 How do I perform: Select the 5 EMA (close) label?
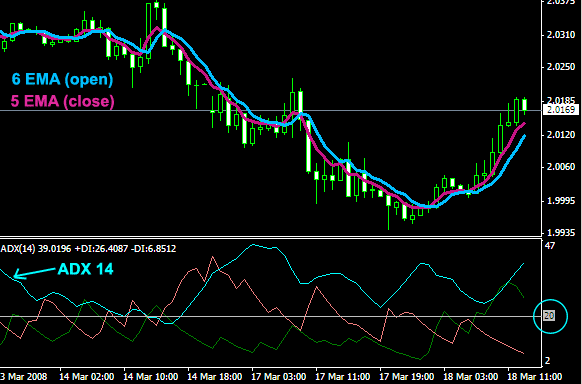tap(62, 101)
